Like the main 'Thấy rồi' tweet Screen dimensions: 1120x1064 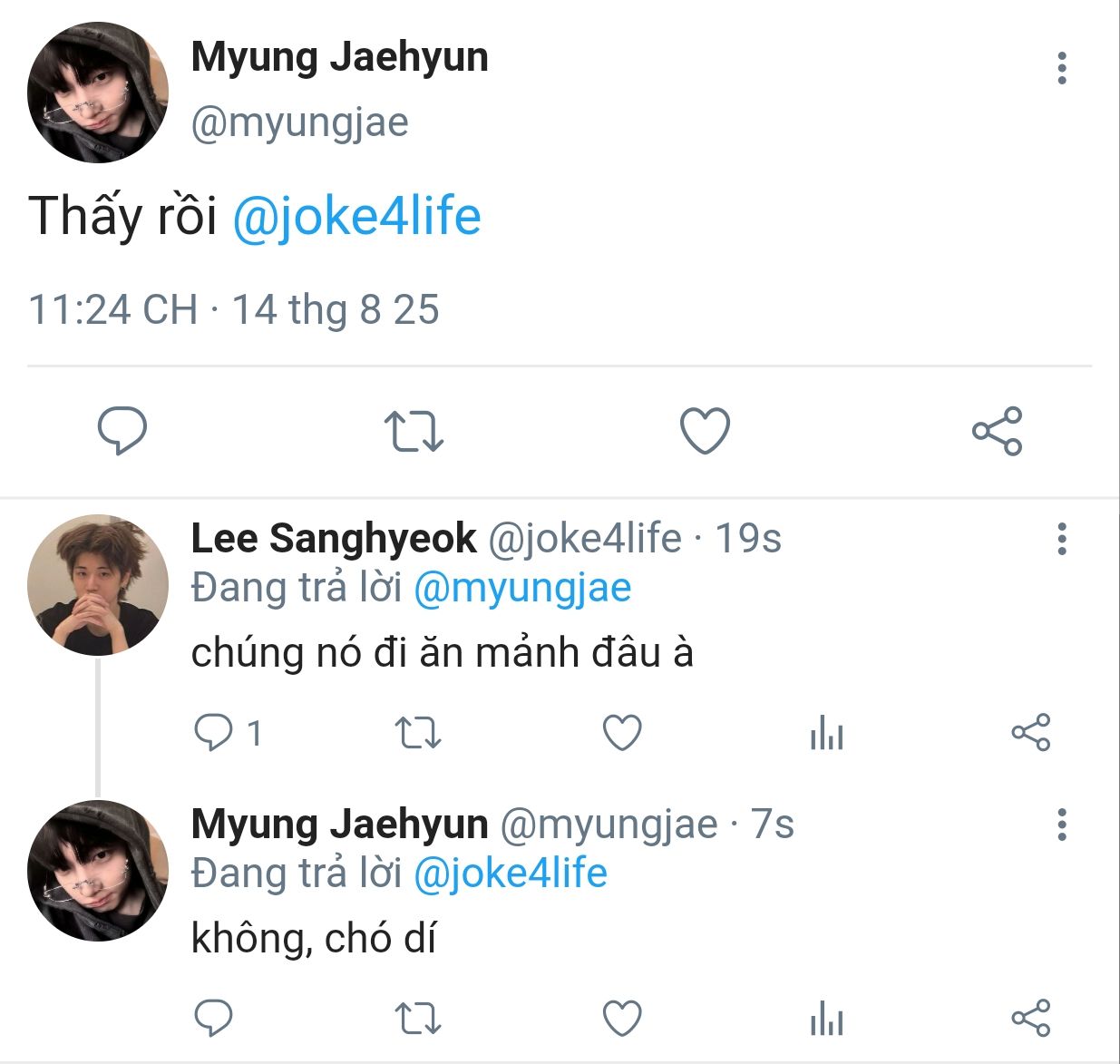(705, 431)
